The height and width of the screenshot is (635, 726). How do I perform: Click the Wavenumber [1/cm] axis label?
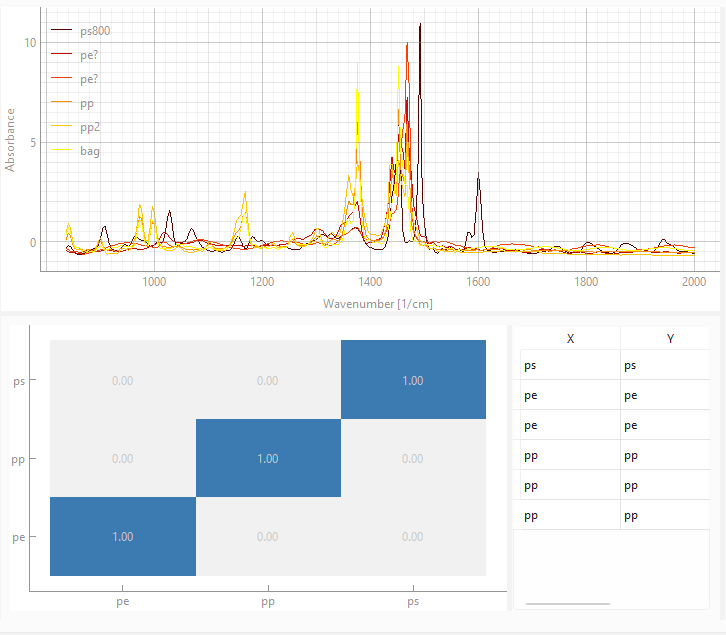(378, 302)
